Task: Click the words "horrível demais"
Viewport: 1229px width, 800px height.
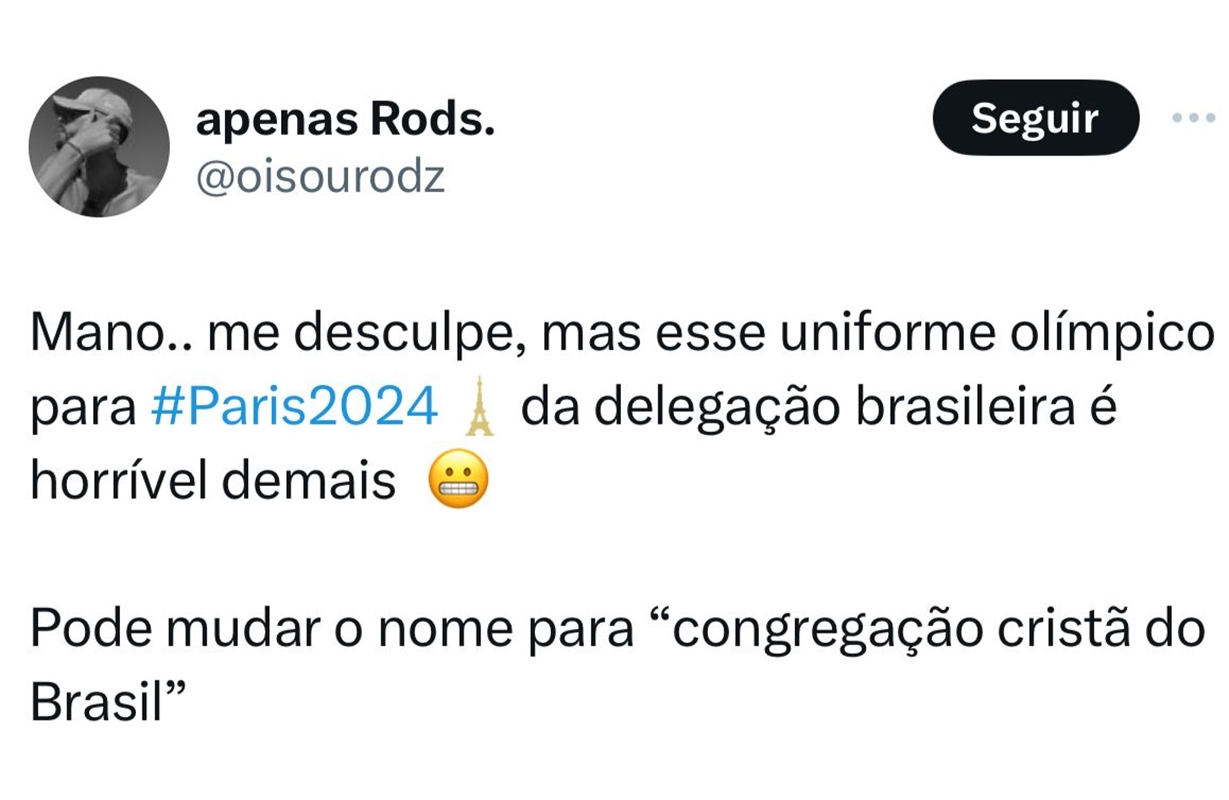Action: pos(213,482)
